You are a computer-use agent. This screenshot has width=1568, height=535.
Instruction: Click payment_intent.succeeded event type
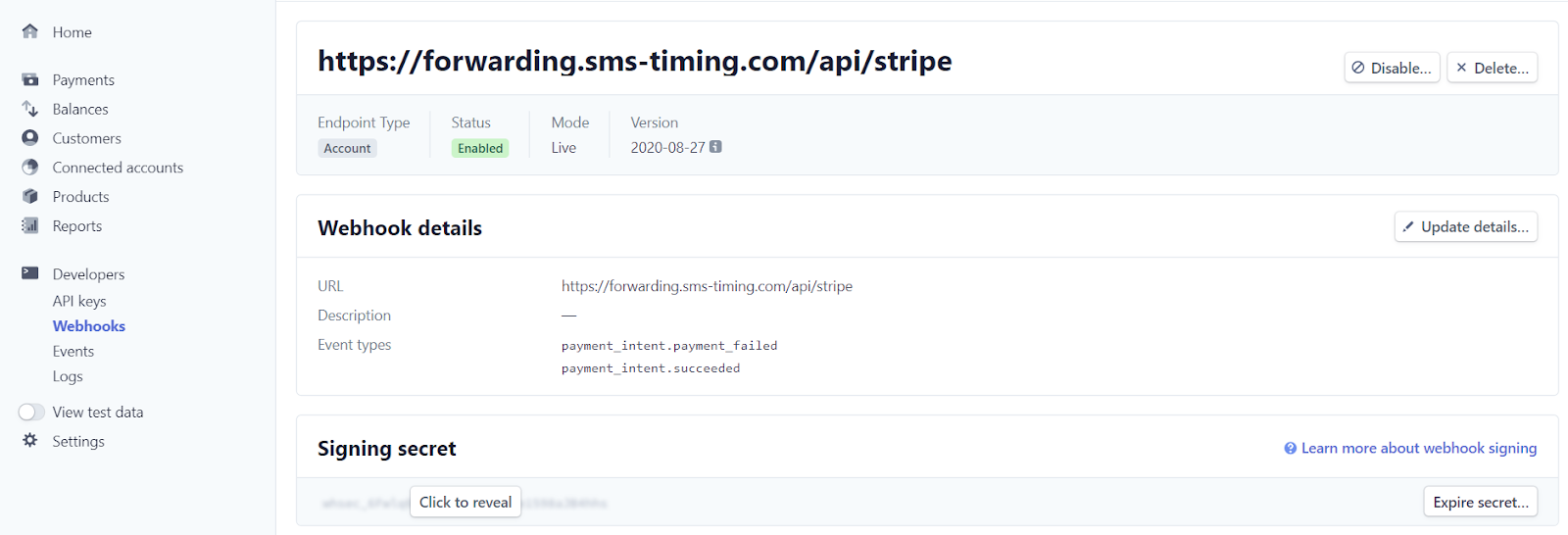(x=651, y=368)
